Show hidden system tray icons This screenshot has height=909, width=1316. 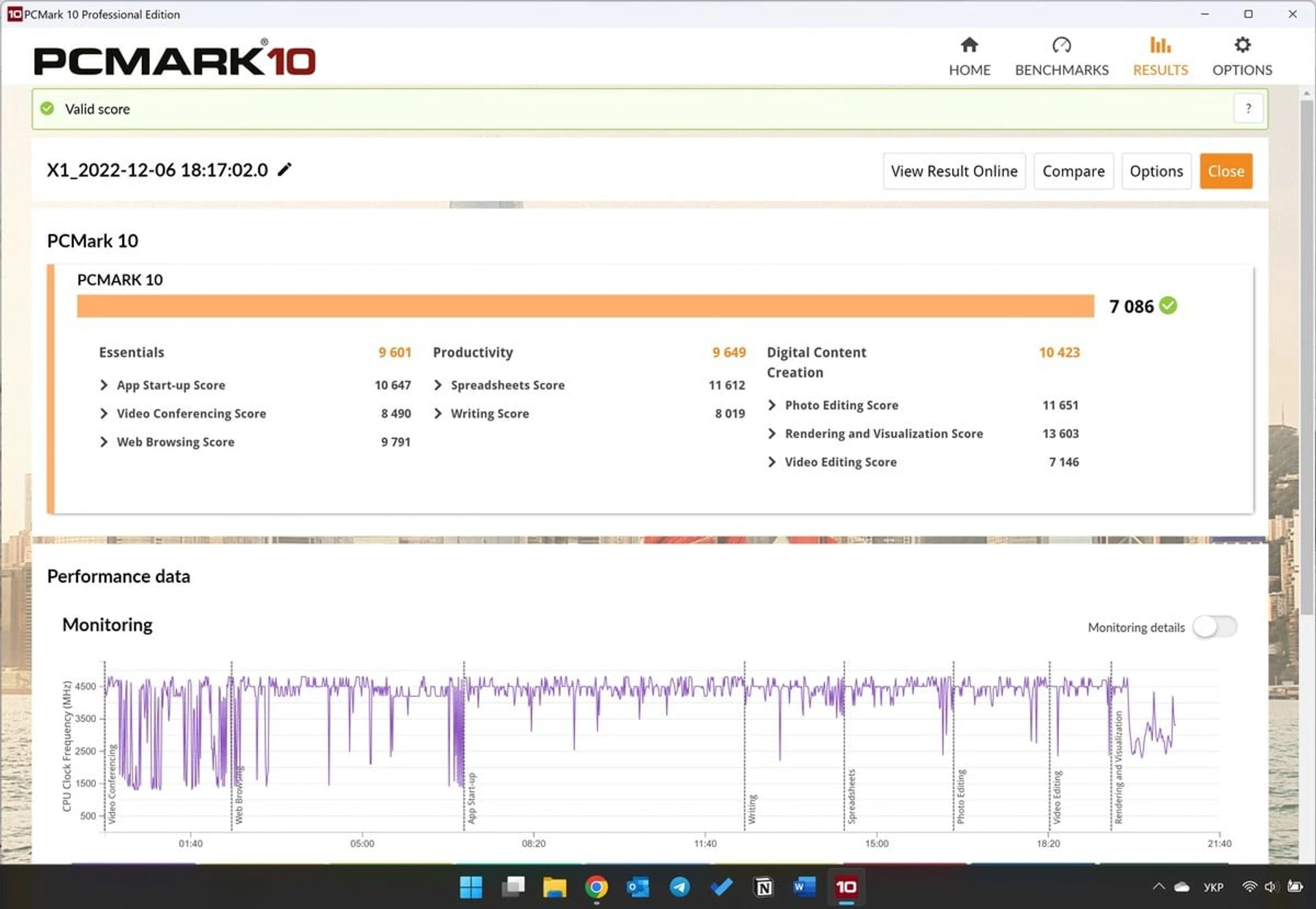tap(1158, 886)
